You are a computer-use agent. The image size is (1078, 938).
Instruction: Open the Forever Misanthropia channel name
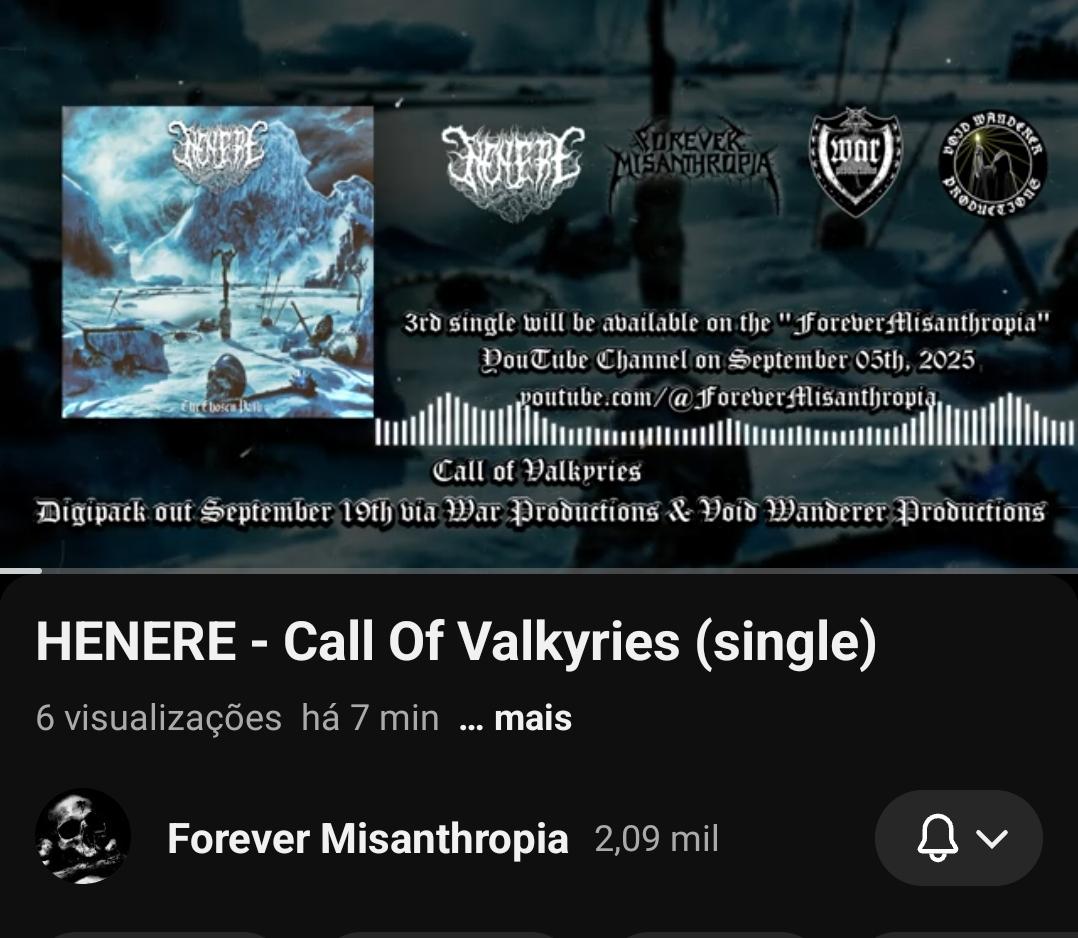click(368, 838)
